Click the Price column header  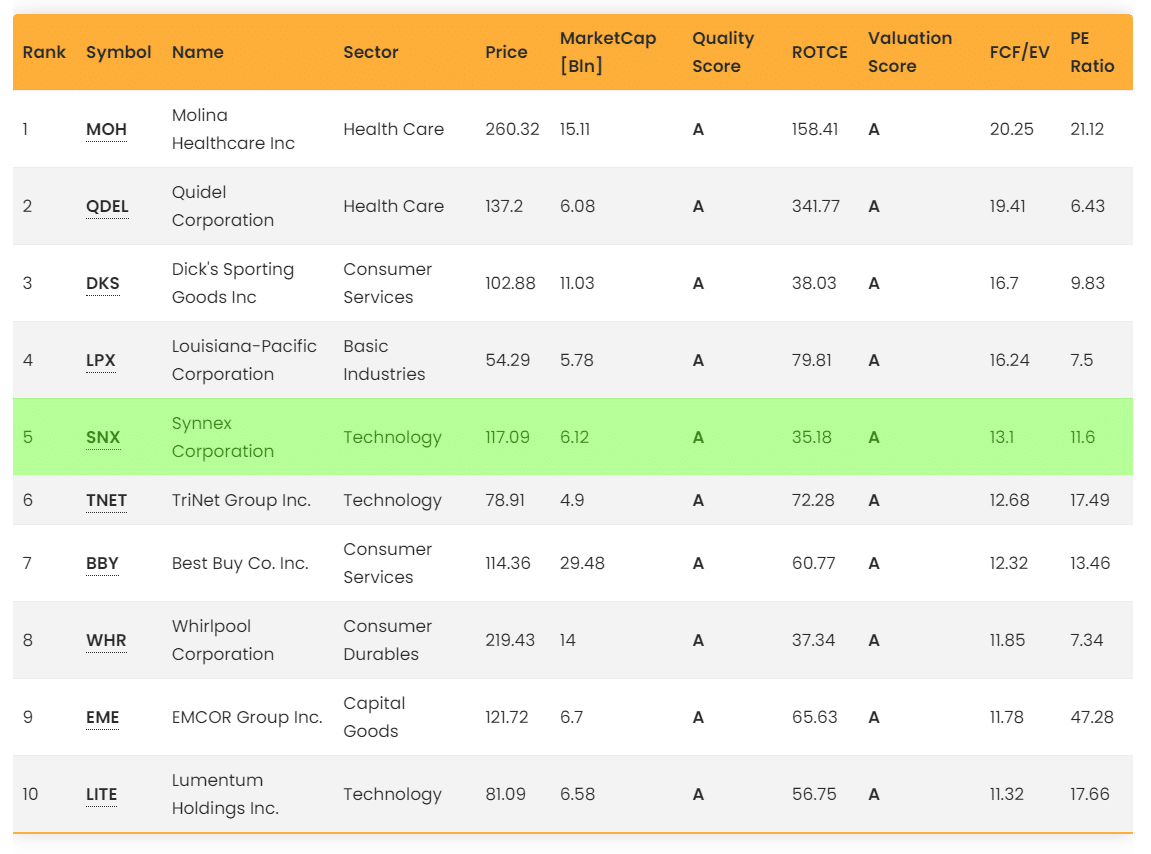pyautogui.click(x=506, y=52)
